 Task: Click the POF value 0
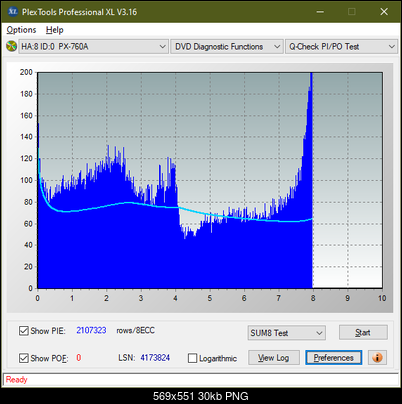[79, 358]
